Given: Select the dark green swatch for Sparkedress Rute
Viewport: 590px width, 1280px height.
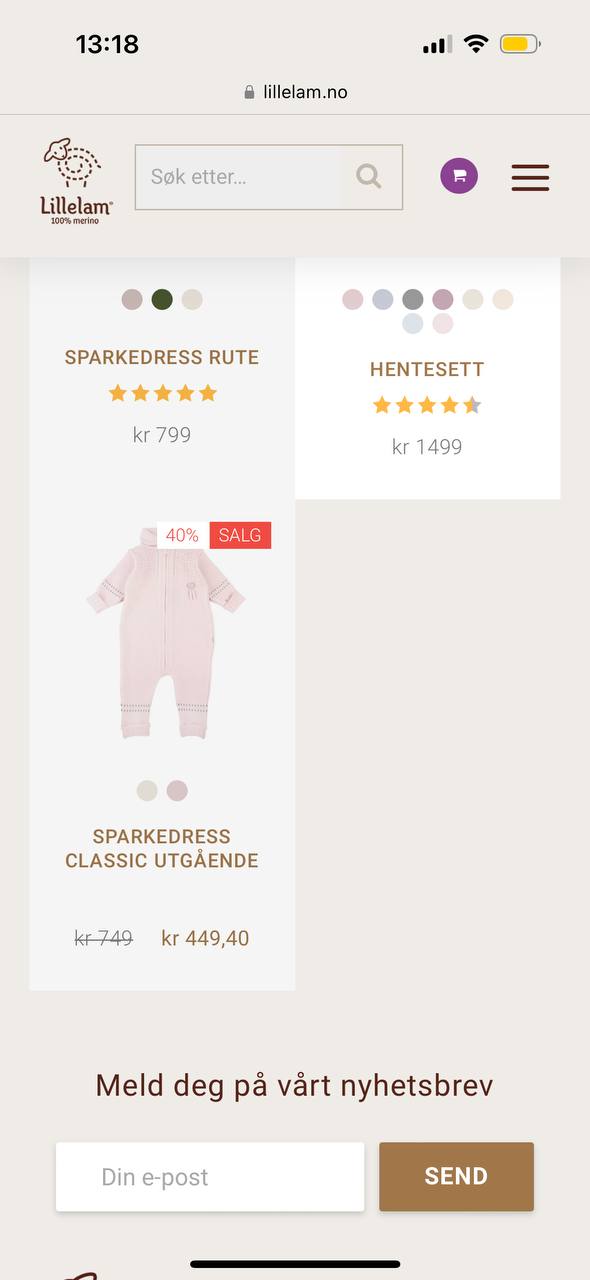Looking at the screenshot, I should 162,299.
